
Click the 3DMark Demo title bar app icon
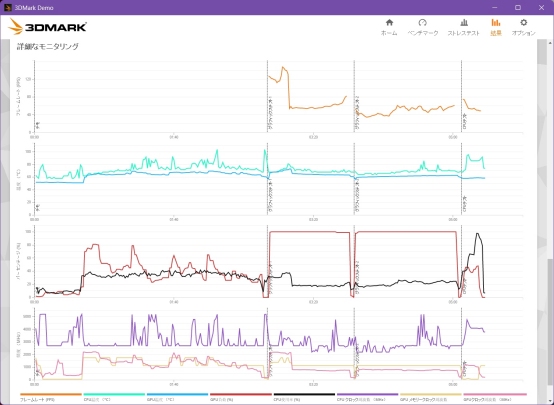[8, 7]
